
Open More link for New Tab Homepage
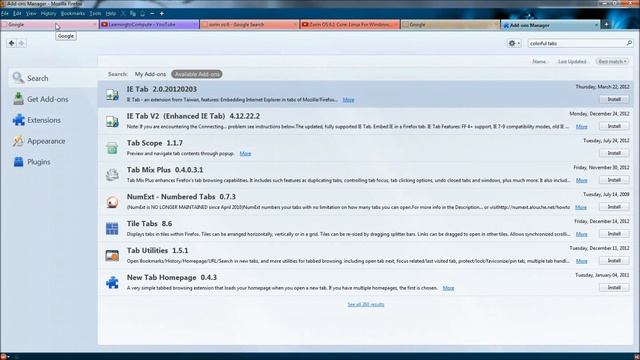point(448,288)
